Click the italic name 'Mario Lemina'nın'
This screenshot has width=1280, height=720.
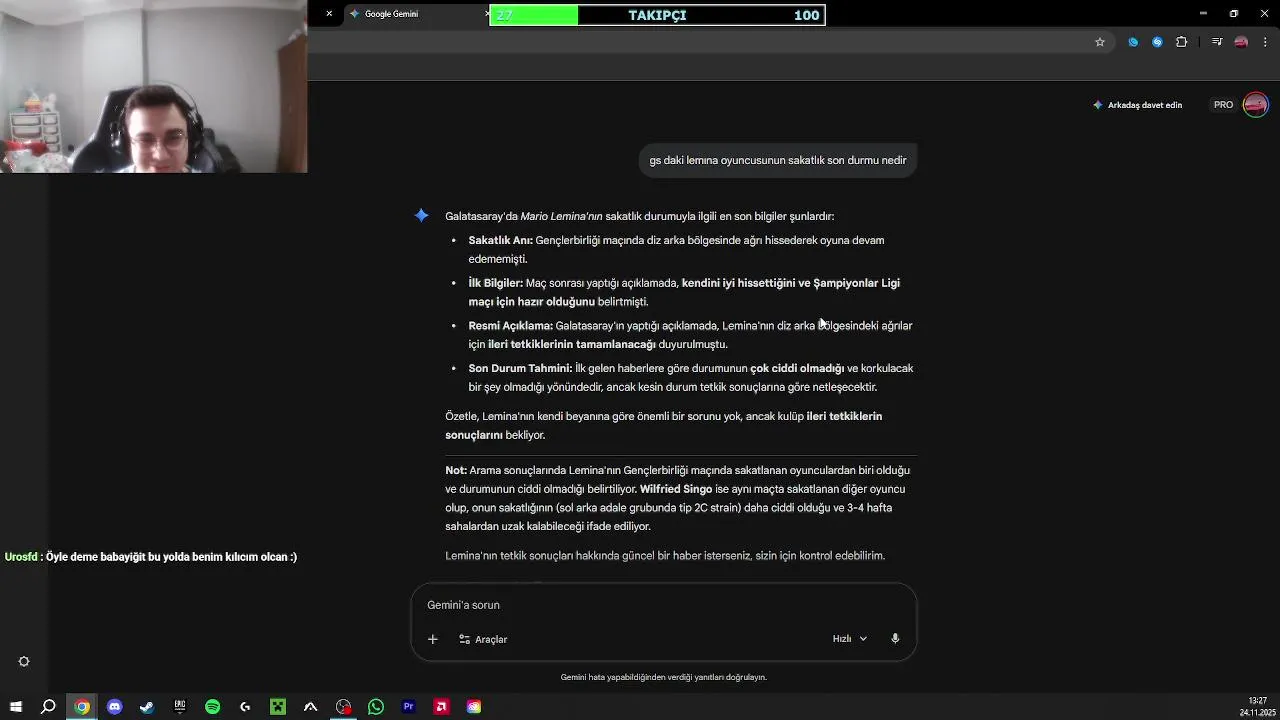click(561, 216)
